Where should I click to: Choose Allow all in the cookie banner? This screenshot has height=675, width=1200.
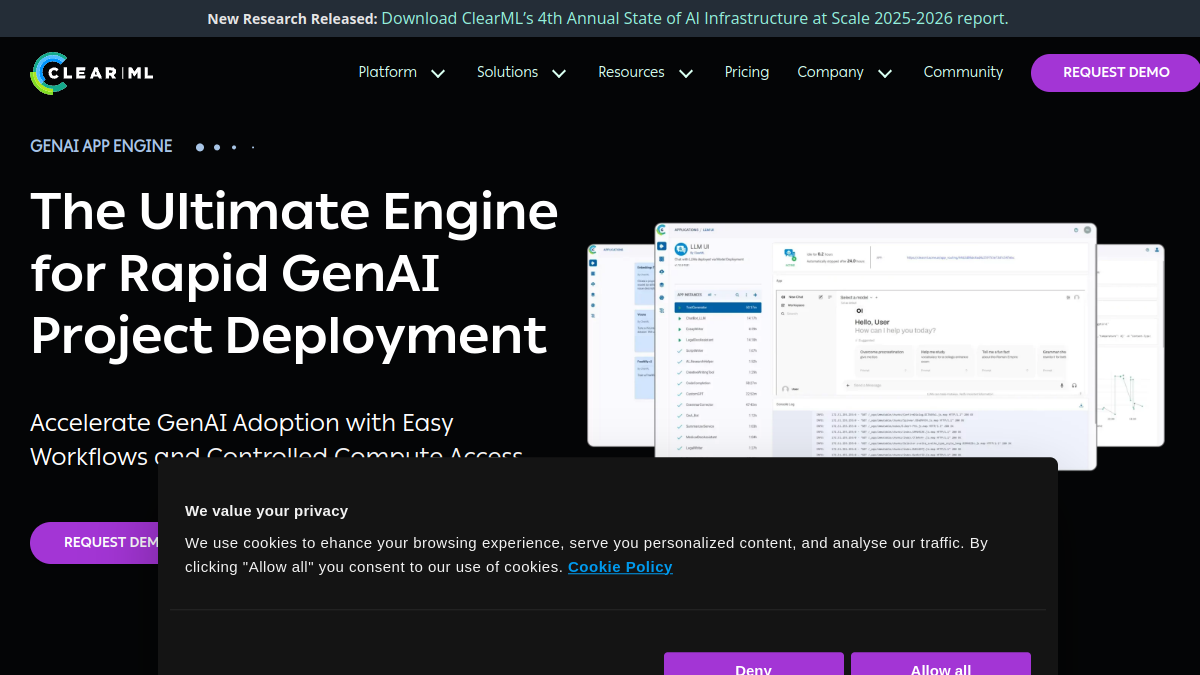(941, 664)
